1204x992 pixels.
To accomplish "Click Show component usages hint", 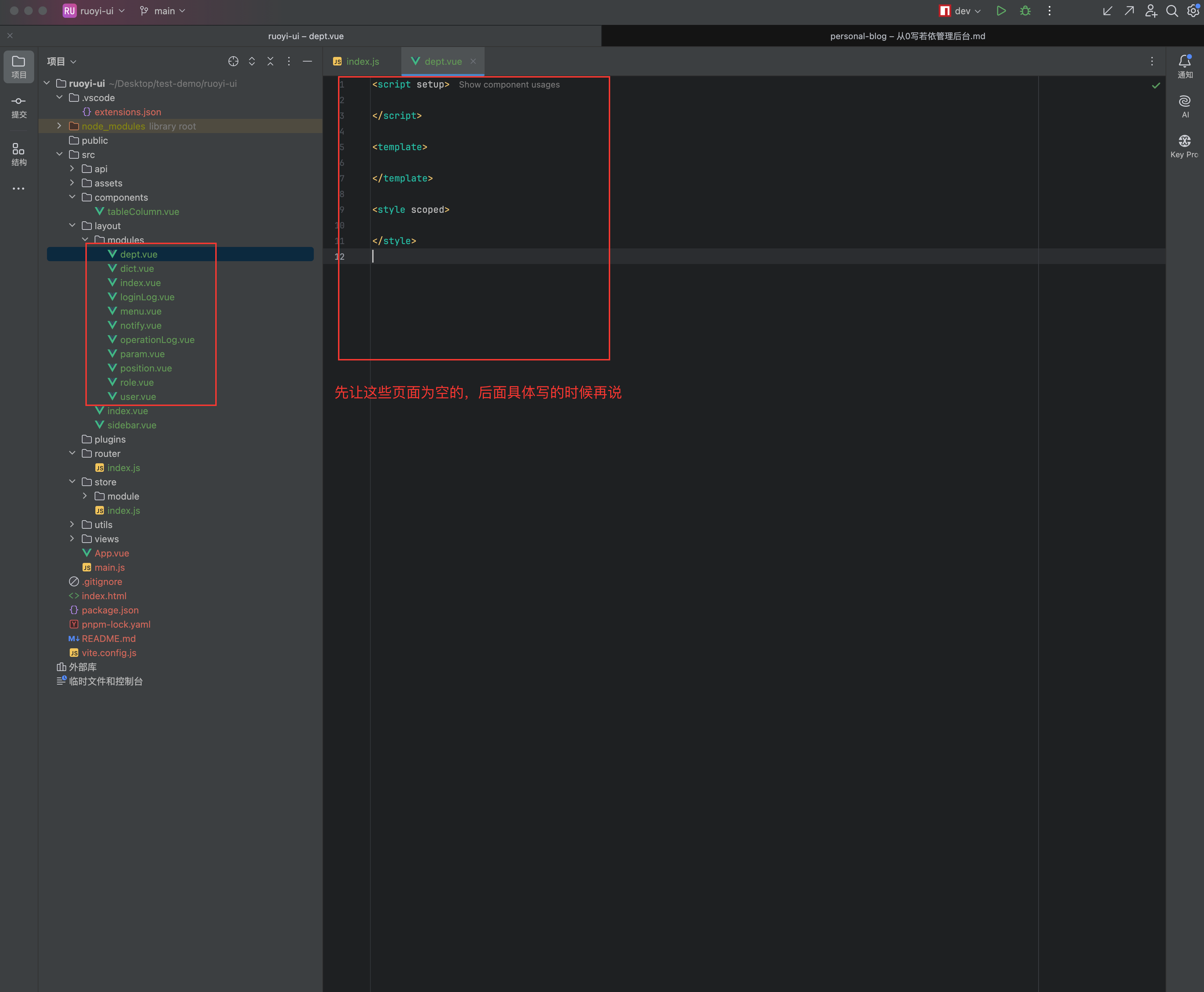I will pos(509,85).
